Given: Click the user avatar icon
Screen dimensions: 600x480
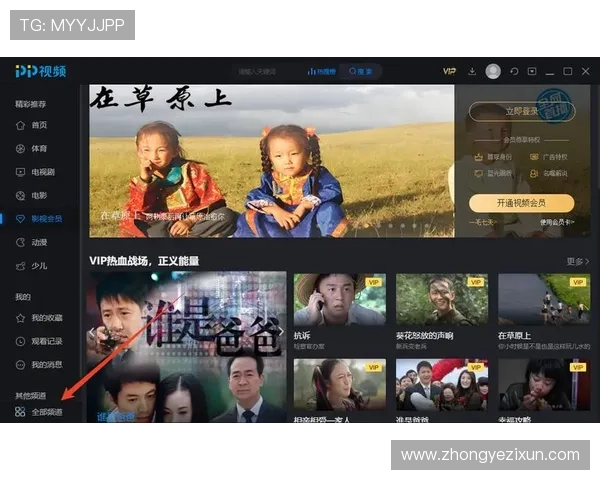Looking at the screenshot, I should [493, 72].
